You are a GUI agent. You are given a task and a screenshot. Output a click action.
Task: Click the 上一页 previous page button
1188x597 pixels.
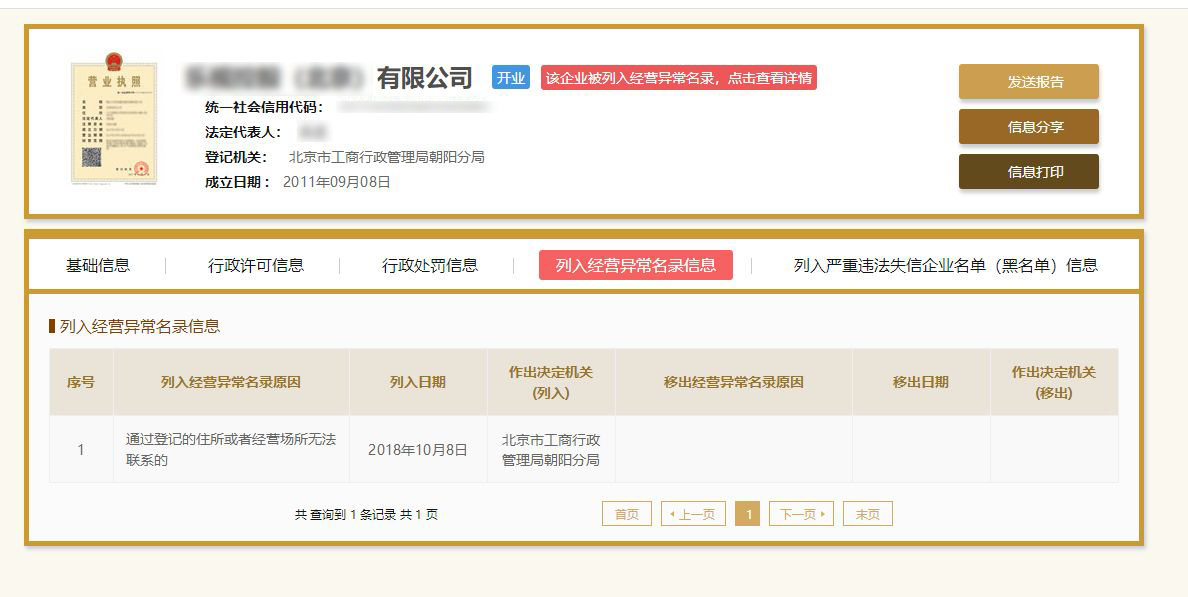[x=693, y=514]
